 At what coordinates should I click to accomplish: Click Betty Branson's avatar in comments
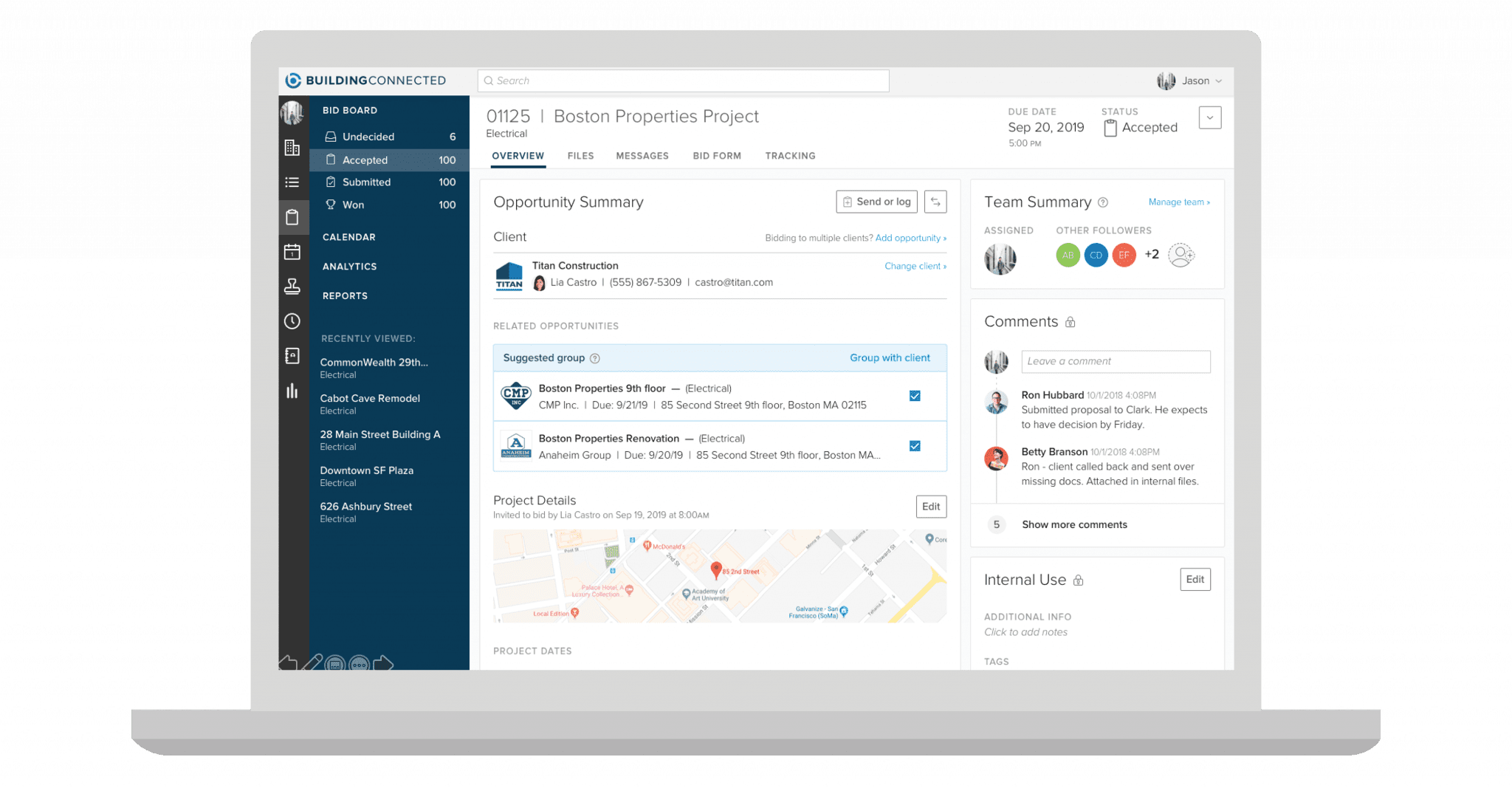click(997, 459)
